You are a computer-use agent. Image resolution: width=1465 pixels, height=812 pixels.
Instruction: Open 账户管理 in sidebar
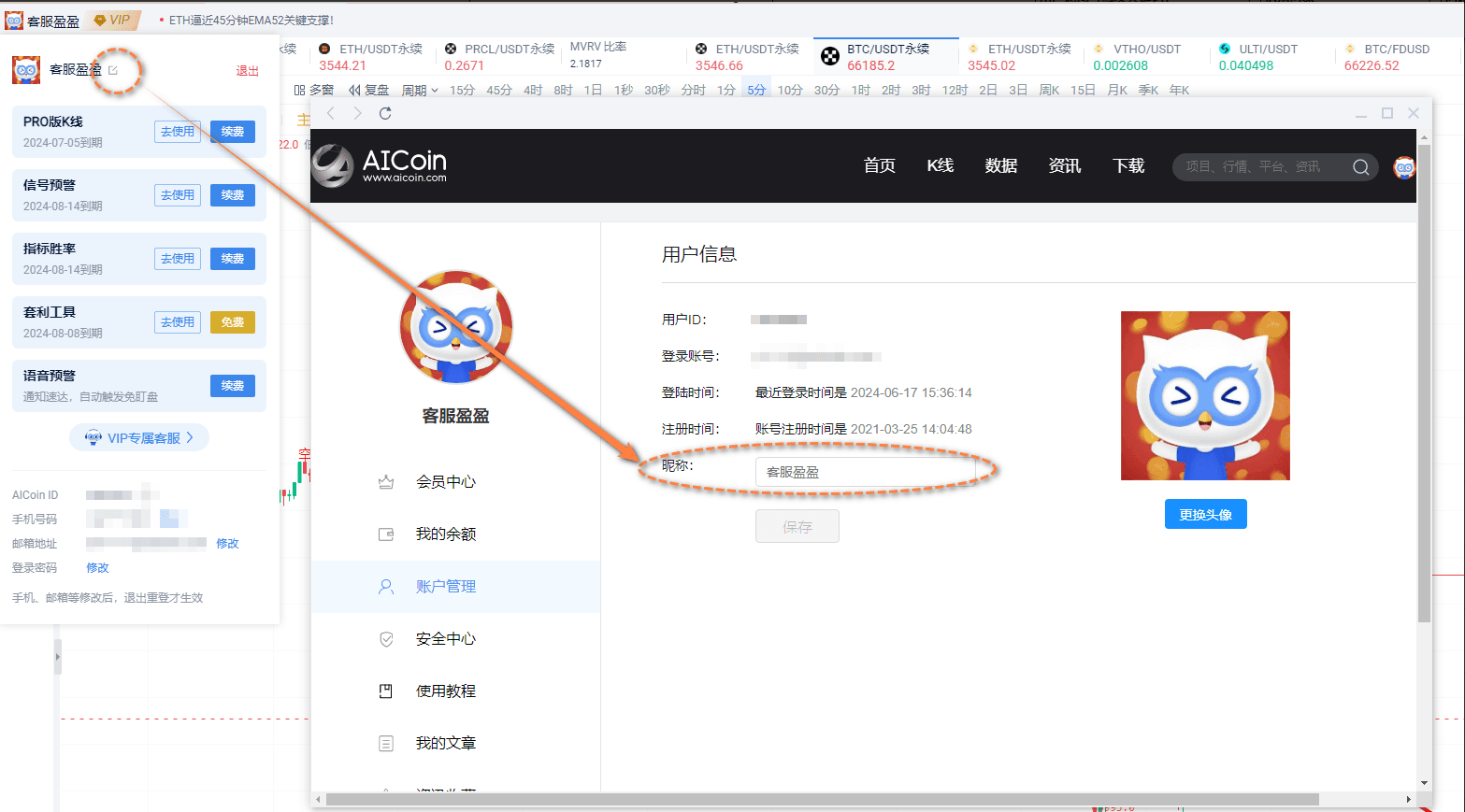(x=455, y=587)
